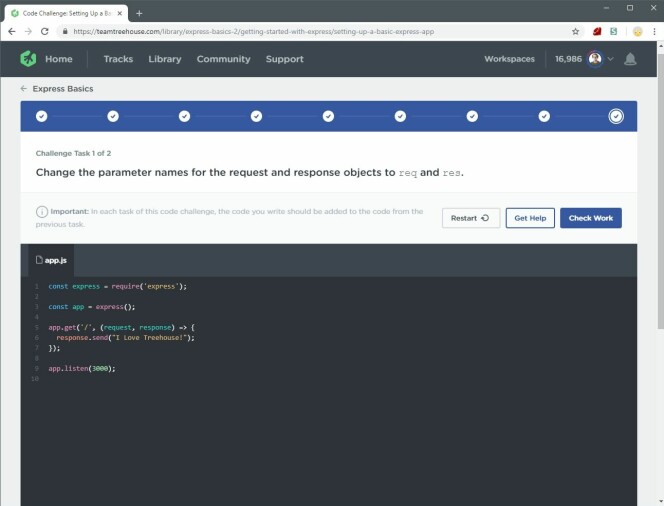Return to Express Basics course
664x506 pixels.
[63, 88]
